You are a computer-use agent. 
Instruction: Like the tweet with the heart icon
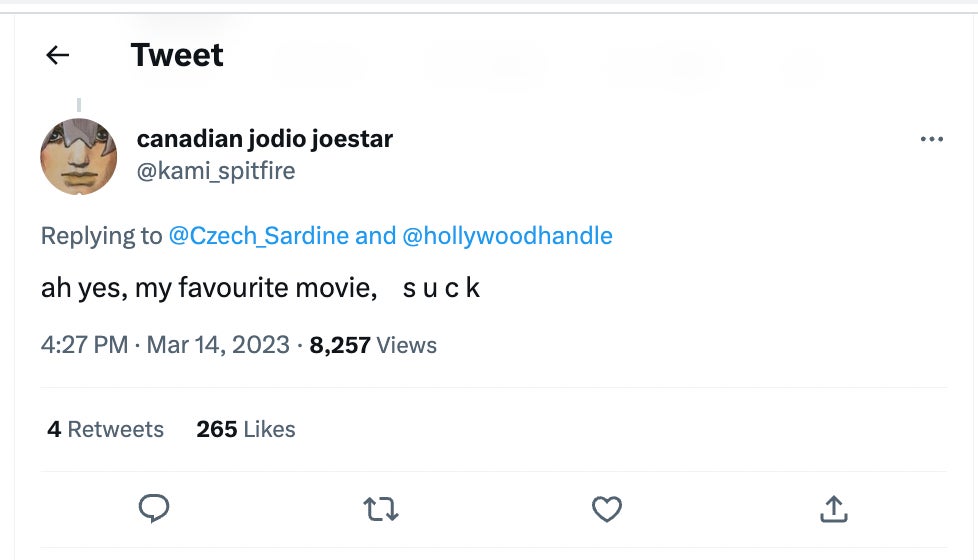(x=607, y=509)
